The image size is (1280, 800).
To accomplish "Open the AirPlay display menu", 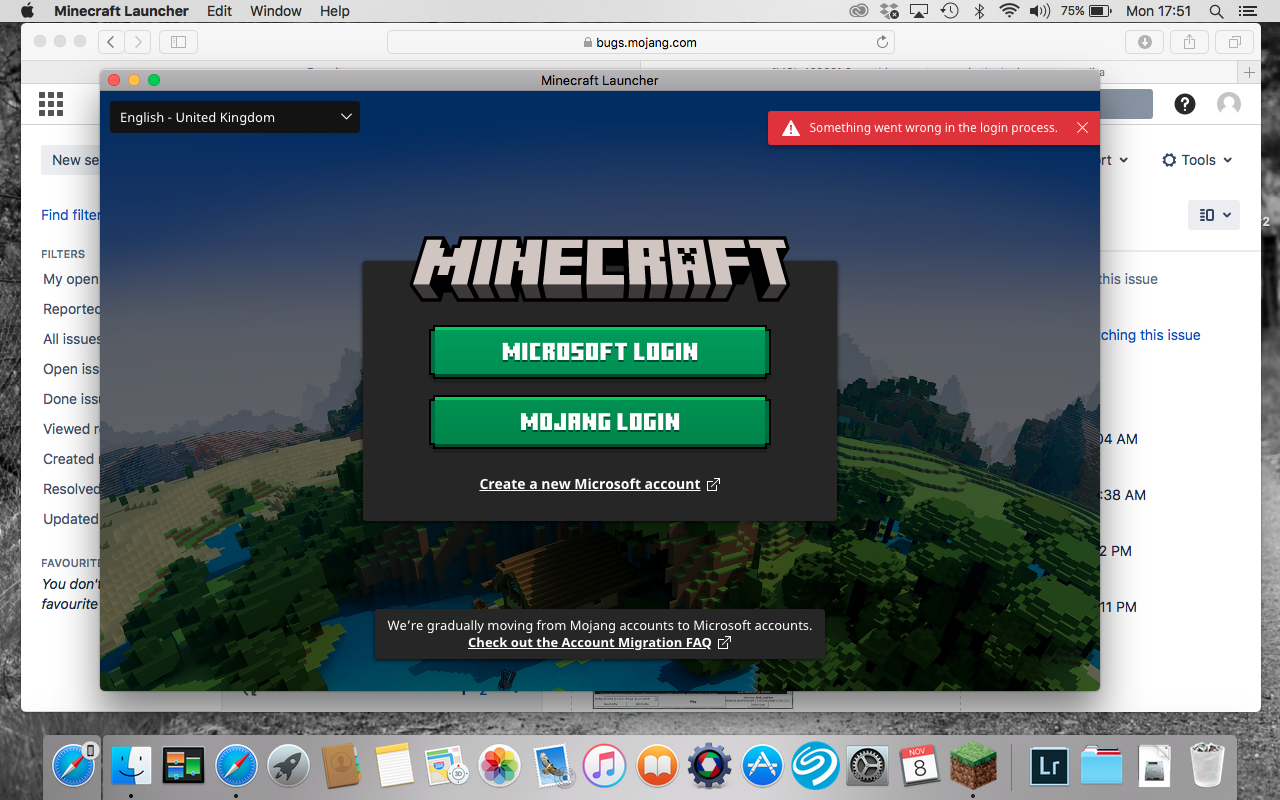I will [x=919, y=11].
